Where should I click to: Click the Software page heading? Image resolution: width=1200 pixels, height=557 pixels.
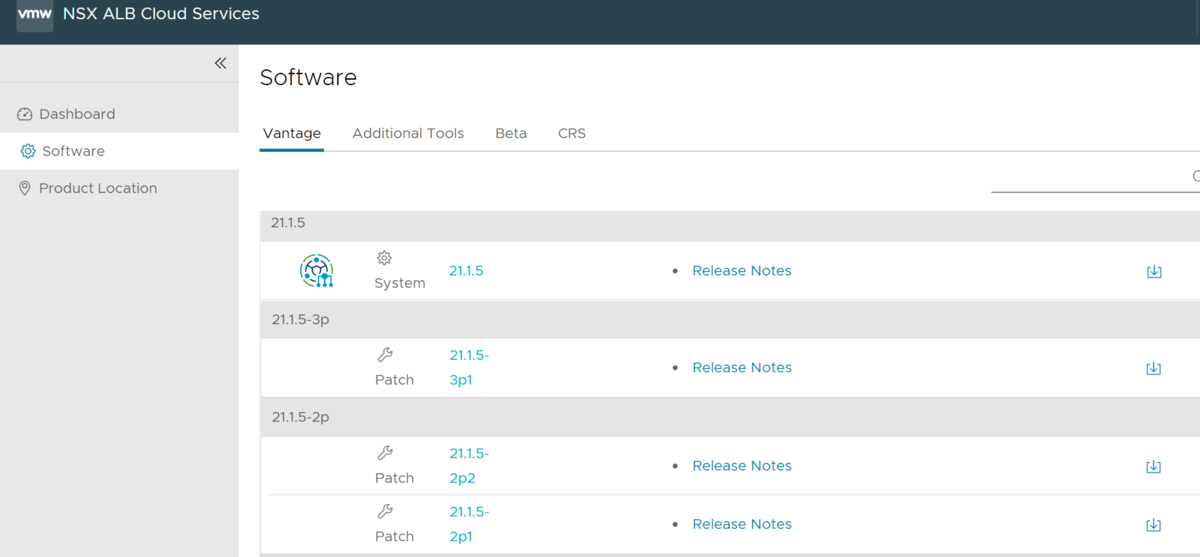308,77
